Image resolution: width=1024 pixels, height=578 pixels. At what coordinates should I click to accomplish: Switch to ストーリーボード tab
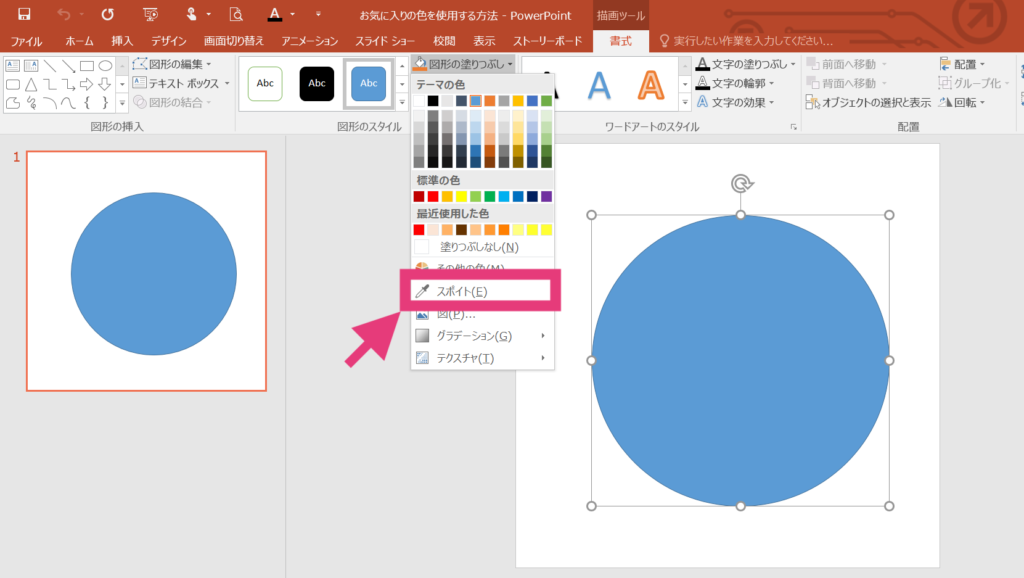coord(547,41)
